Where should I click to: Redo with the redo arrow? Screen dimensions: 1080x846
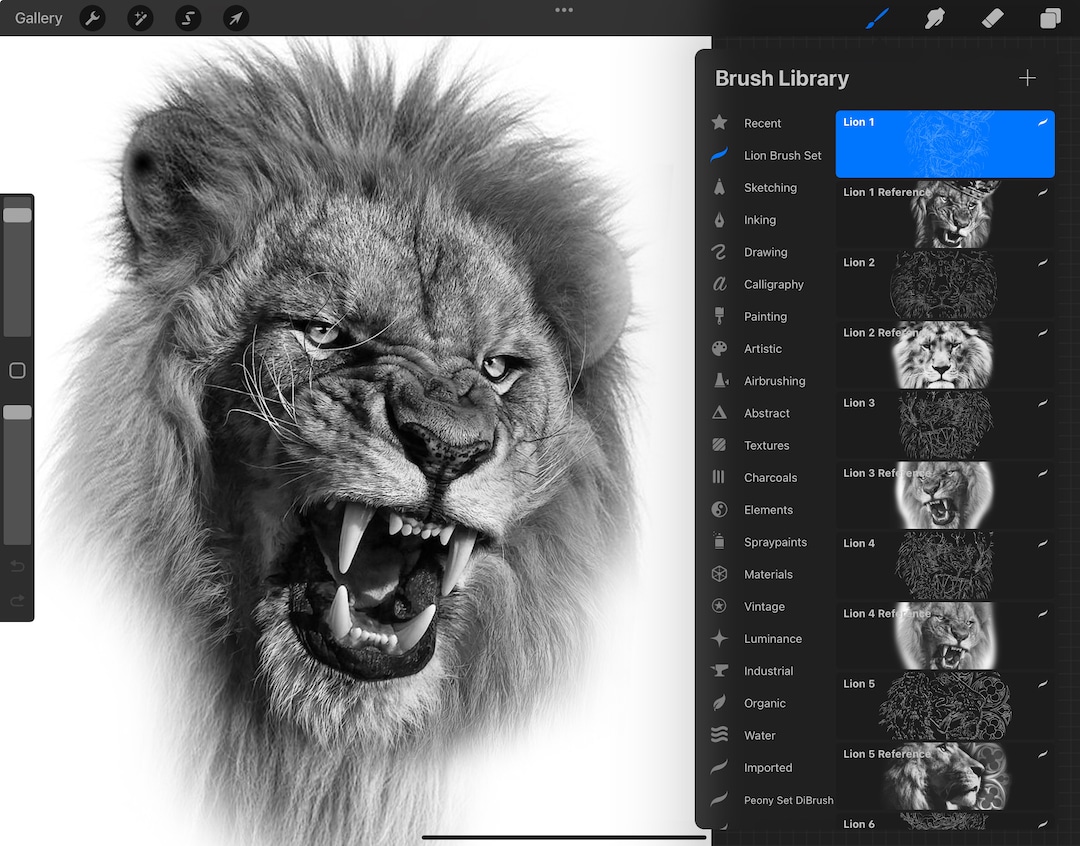(x=17, y=601)
